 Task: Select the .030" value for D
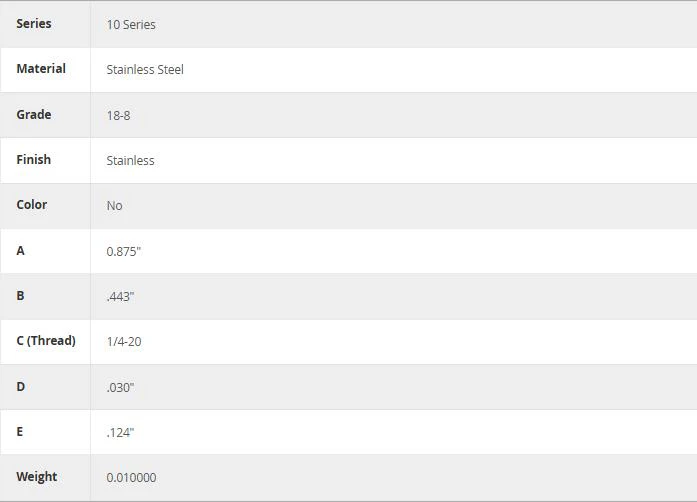[120, 387]
